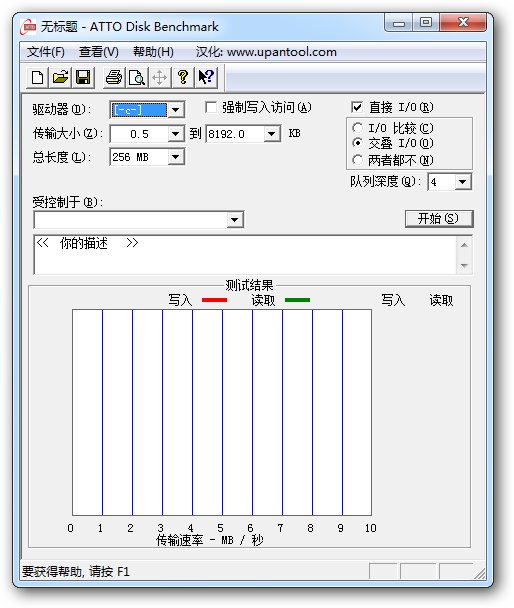
Task: Click the ATTO app icon in title bar
Action: coord(28,27)
